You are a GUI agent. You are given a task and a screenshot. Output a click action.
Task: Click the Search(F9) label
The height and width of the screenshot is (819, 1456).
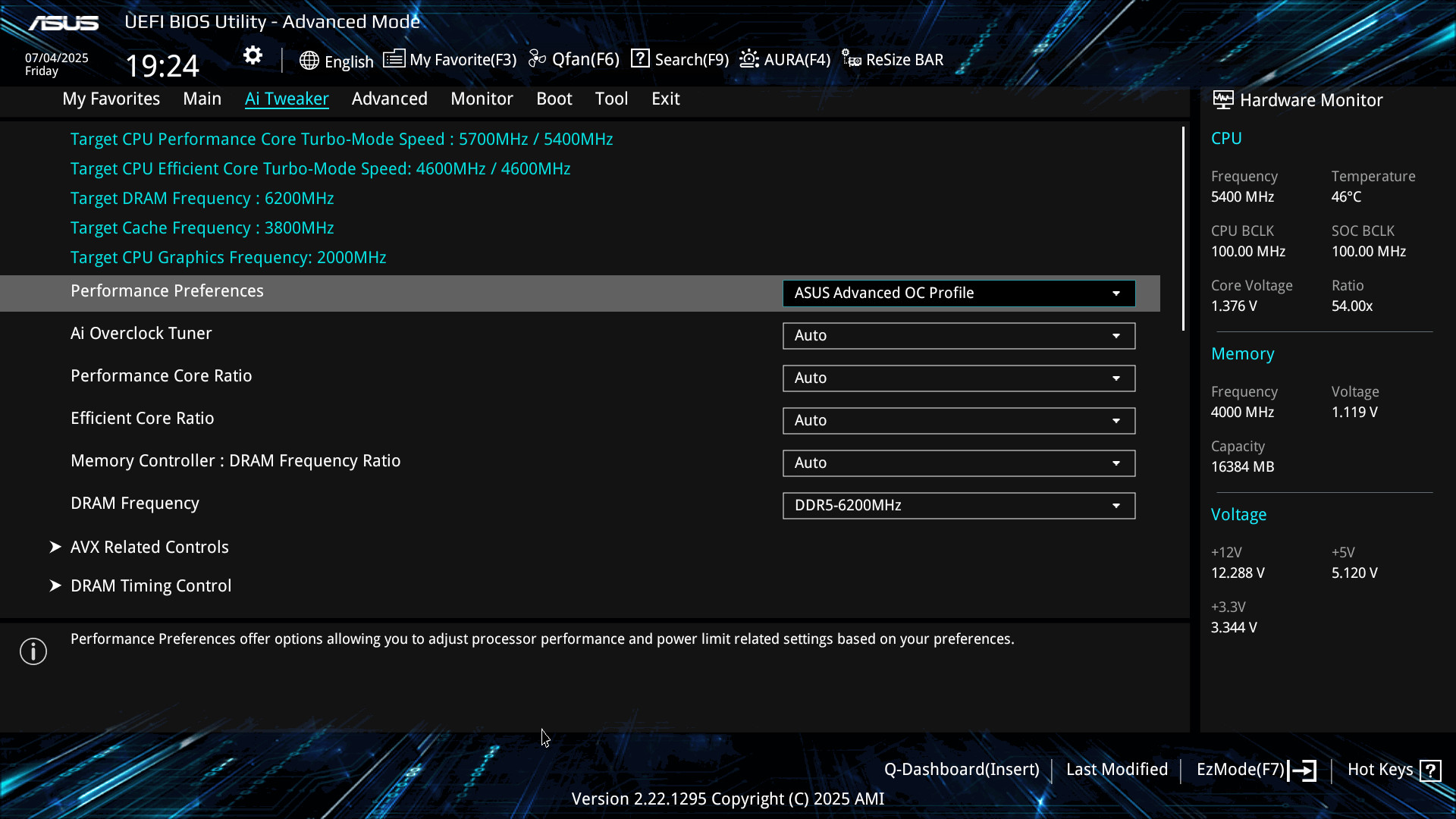[x=692, y=60]
